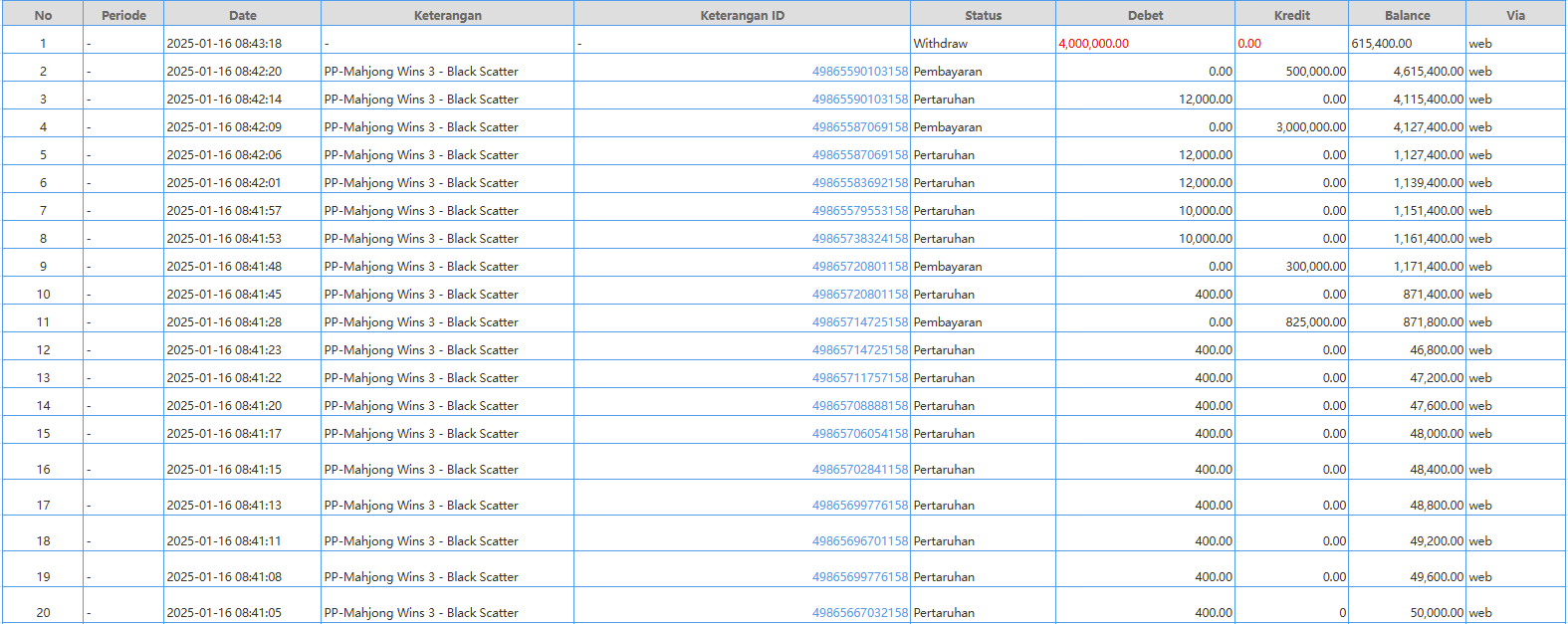The height and width of the screenshot is (624, 1568).
Task: Click the ID link 49865667032158
Action: 859,613
